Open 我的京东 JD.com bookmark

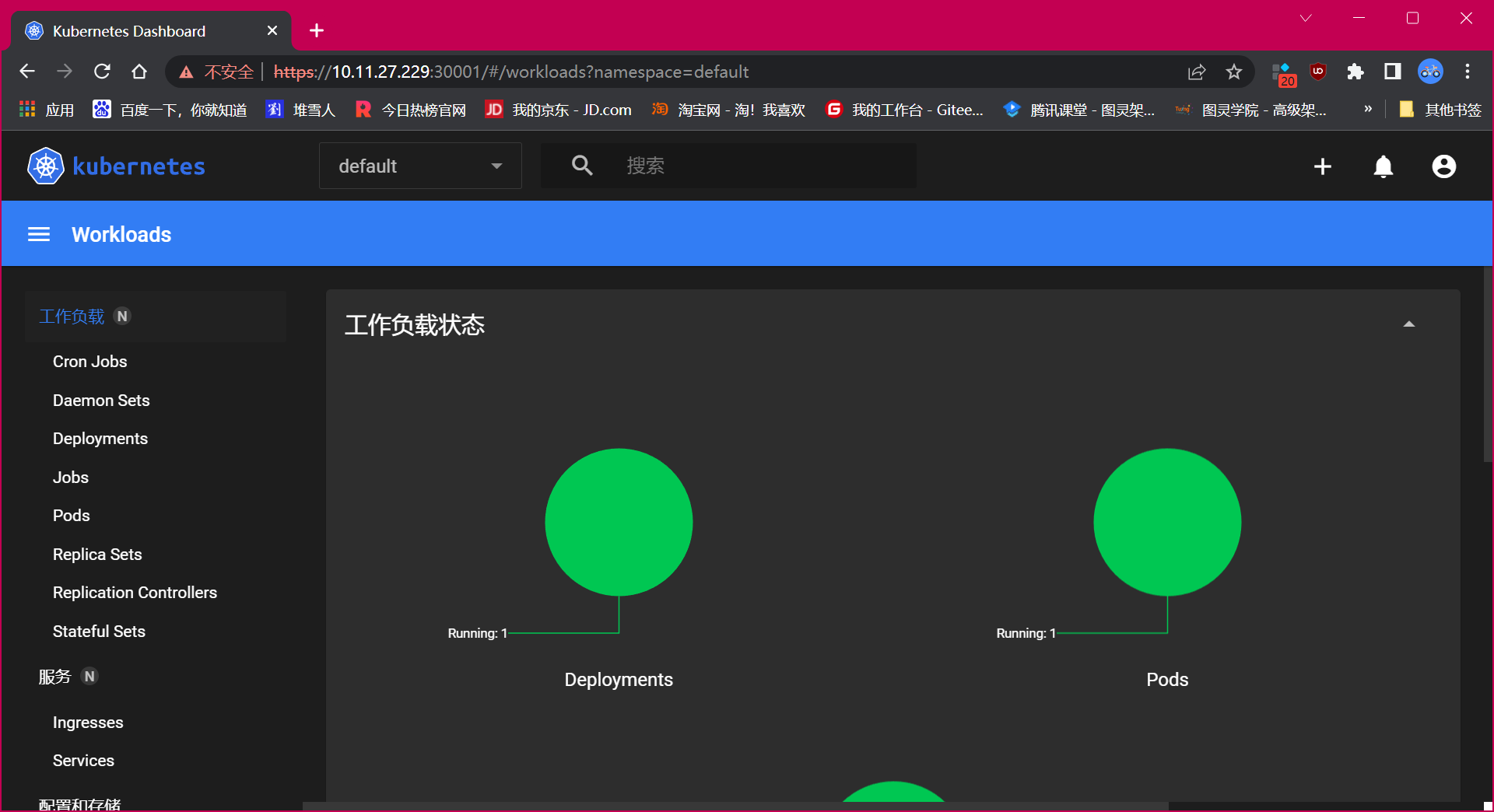point(559,110)
